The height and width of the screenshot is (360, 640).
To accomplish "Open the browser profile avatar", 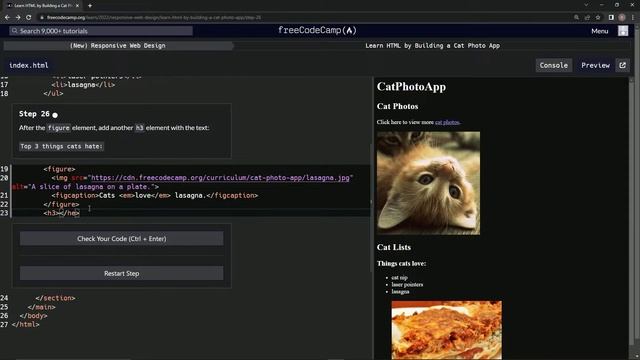I will tap(622, 18).
